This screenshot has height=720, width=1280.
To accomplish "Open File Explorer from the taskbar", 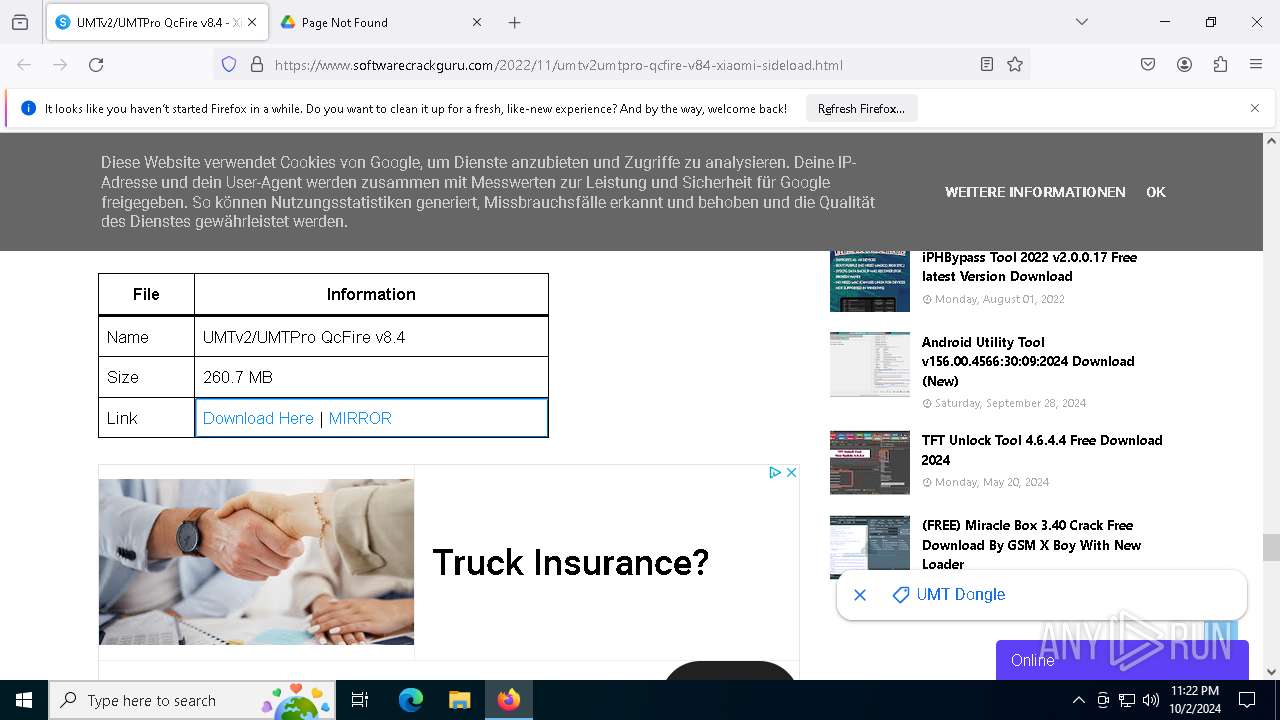I will pyautogui.click(x=459, y=700).
